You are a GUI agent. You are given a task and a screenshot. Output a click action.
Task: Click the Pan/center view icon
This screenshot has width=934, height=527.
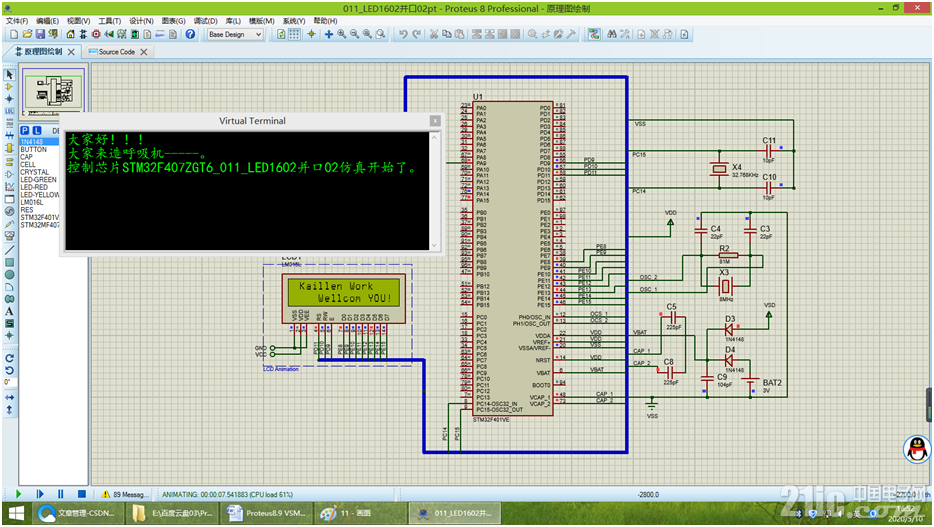click(328, 35)
